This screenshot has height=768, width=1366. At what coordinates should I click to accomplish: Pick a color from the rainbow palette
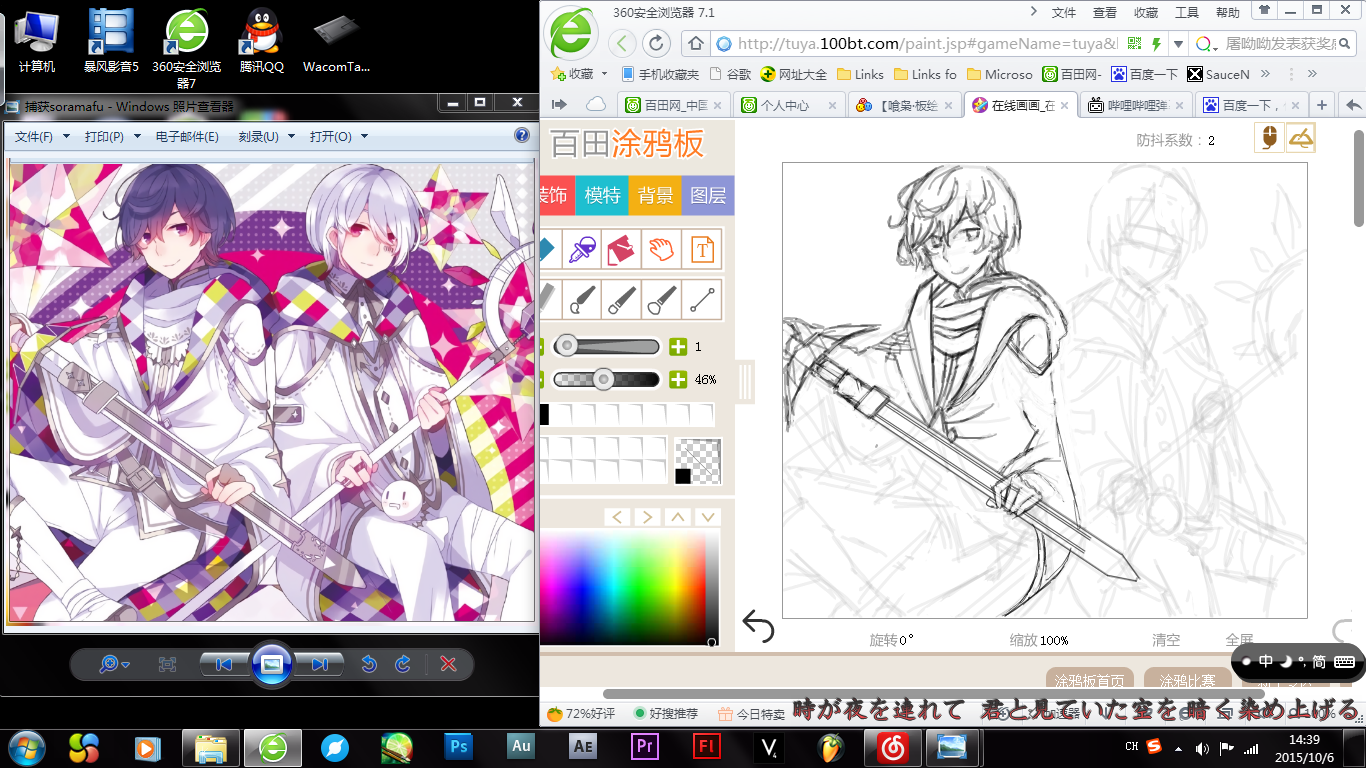(x=622, y=588)
